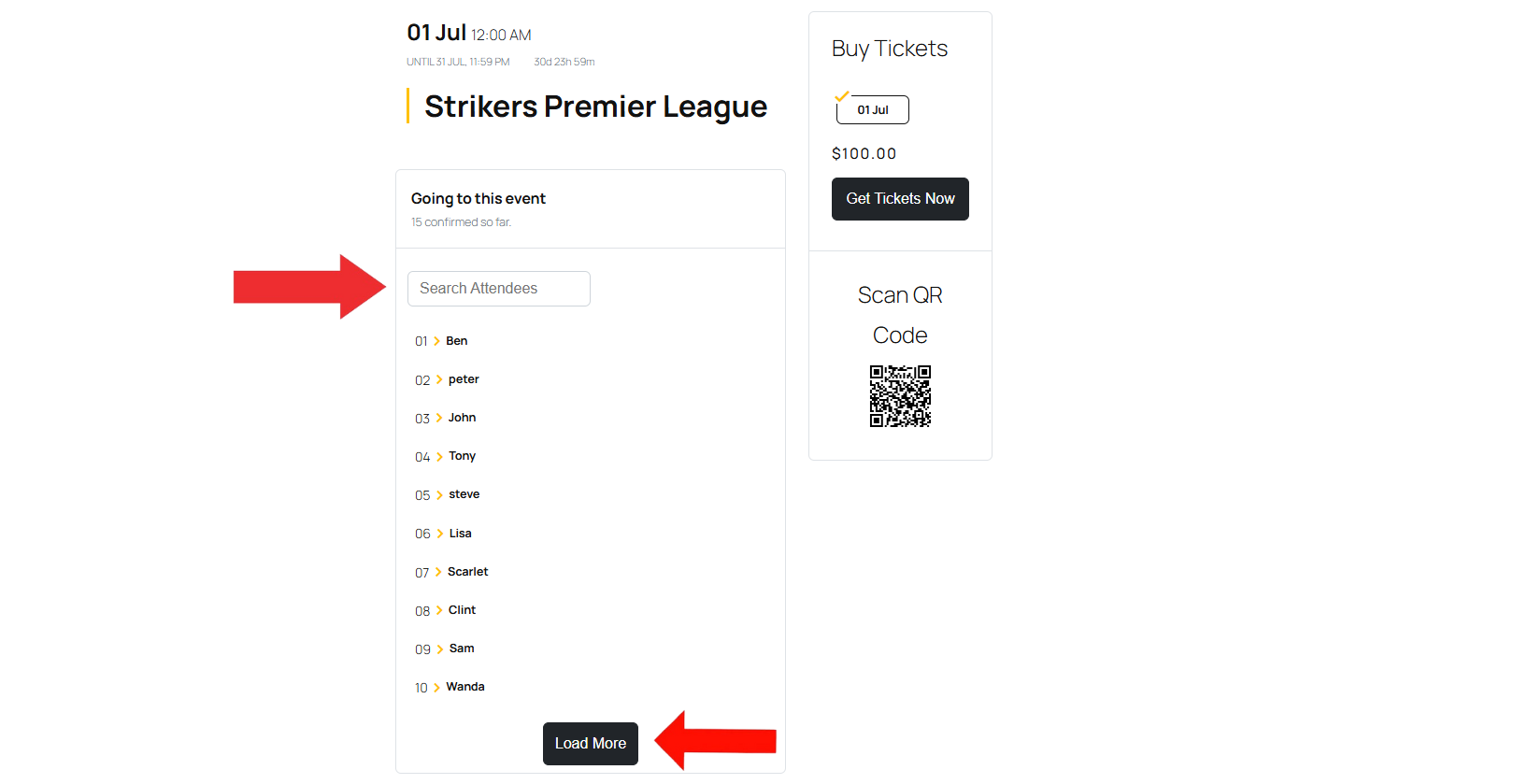Click the orange chevron next to John
The height and width of the screenshot is (784, 1514).
click(439, 418)
